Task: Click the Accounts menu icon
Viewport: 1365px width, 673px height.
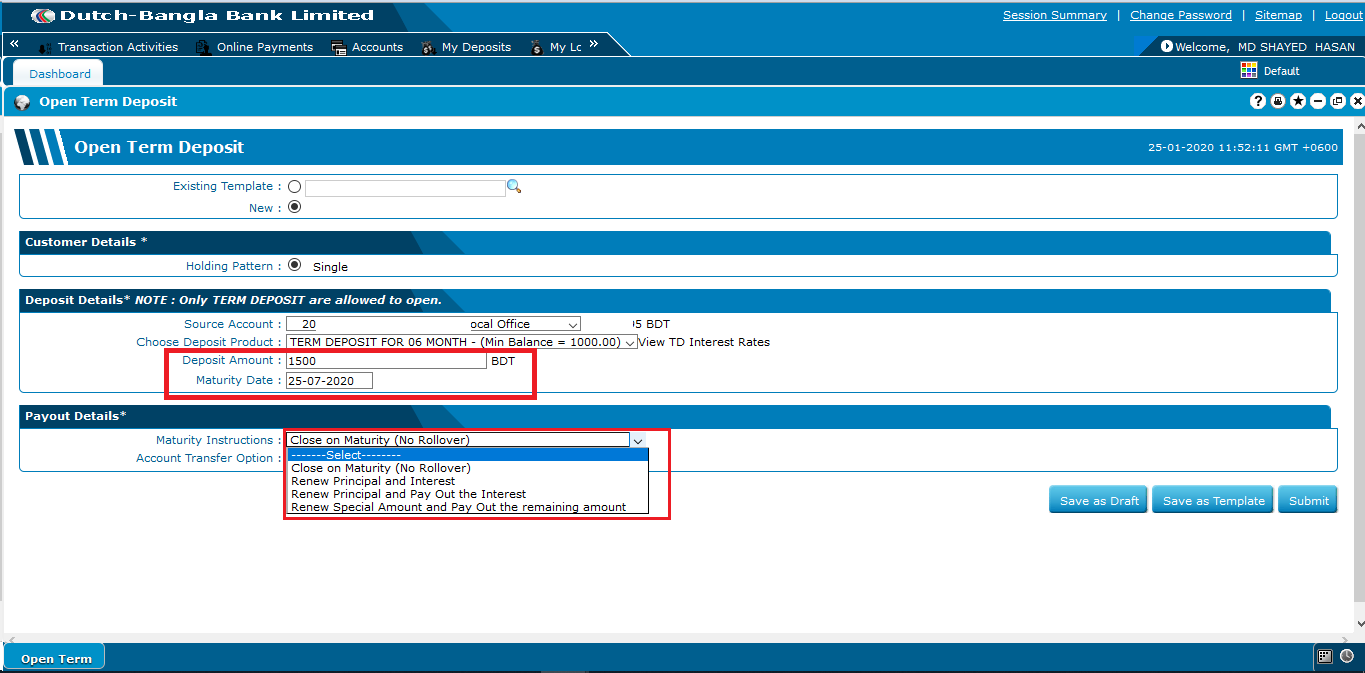Action: [339, 47]
